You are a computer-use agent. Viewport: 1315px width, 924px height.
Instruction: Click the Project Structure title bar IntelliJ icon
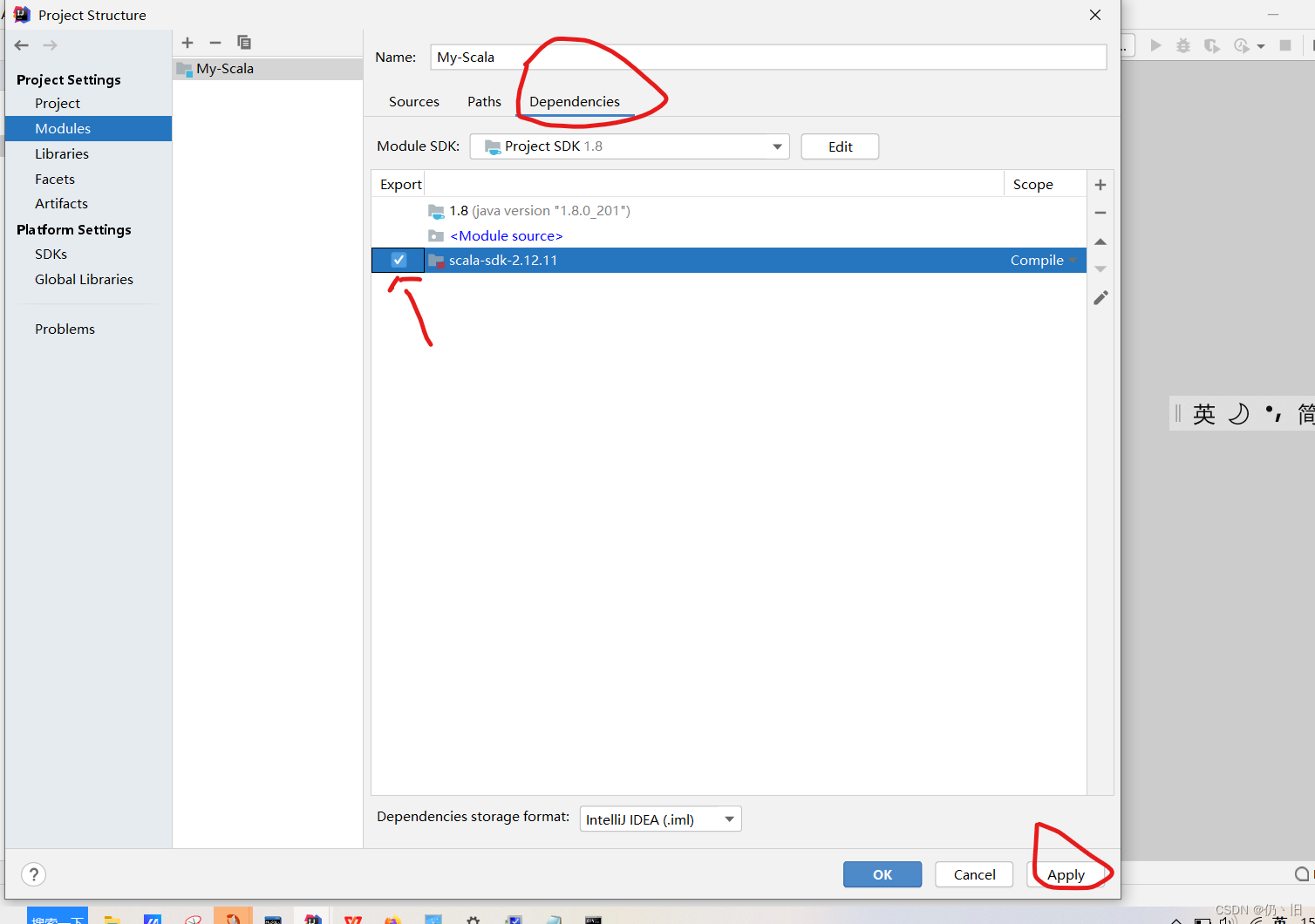(22, 15)
